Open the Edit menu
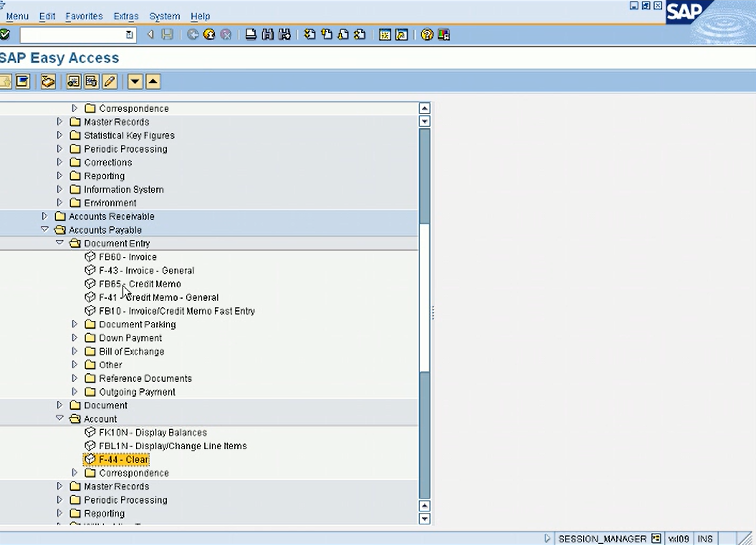 (47, 16)
